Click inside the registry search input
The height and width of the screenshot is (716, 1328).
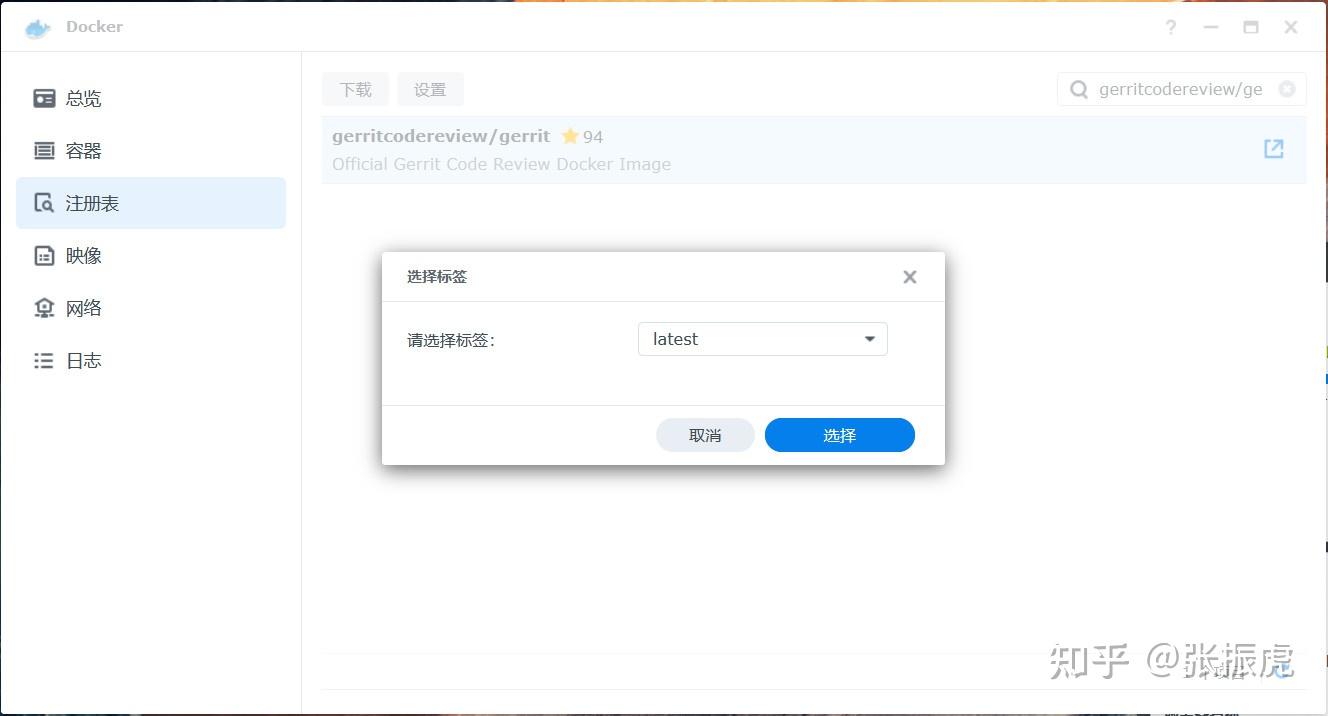pos(1180,89)
